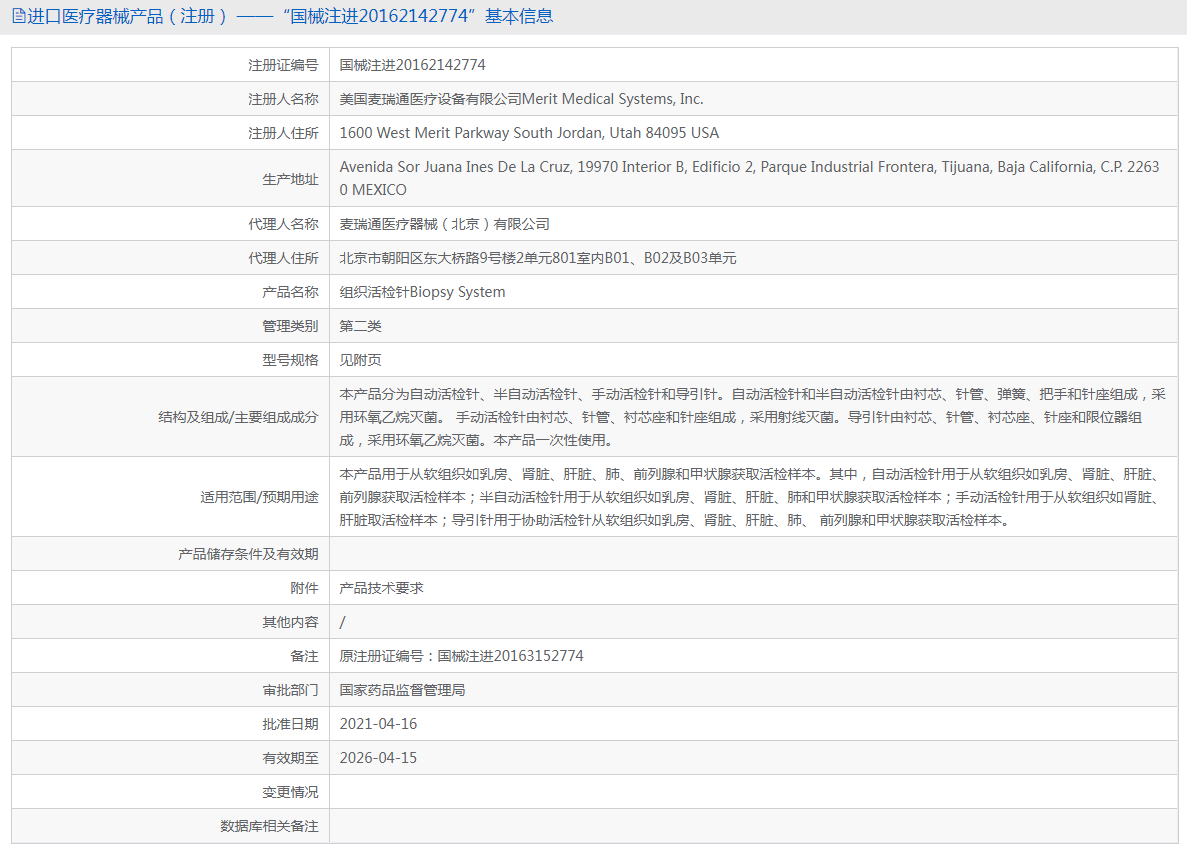Image resolution: width=1187 pixels, height=852 pixels.
Task: Select intended use text starting 本产品用于从软组织
Action: pos(749,498)
